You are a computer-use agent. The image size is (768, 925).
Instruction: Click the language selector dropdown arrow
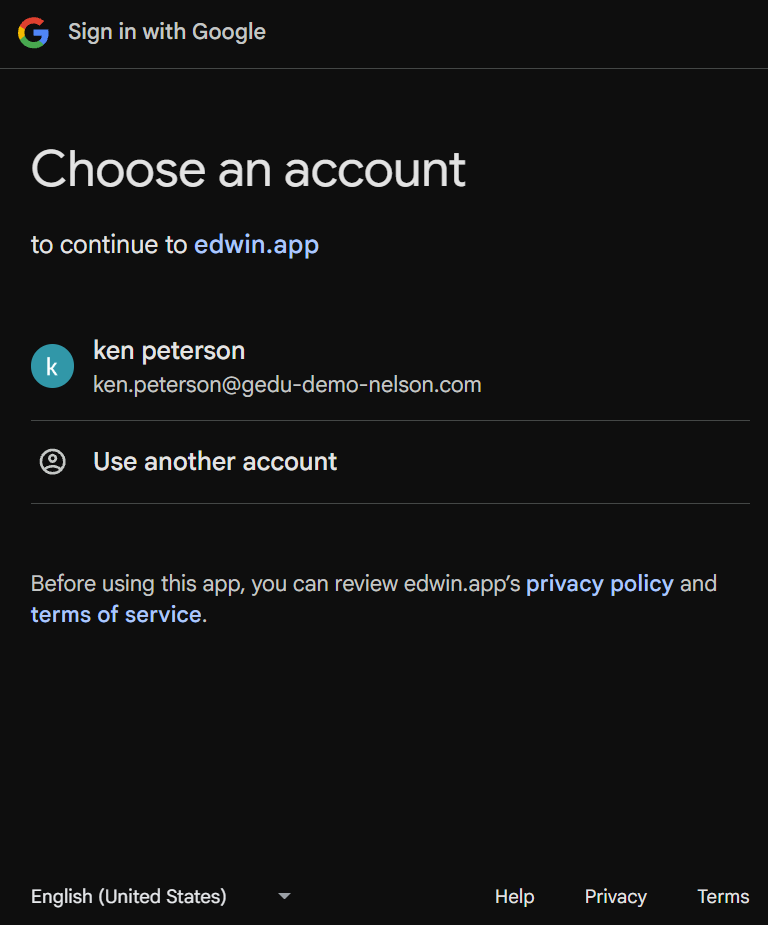(284, 896)
